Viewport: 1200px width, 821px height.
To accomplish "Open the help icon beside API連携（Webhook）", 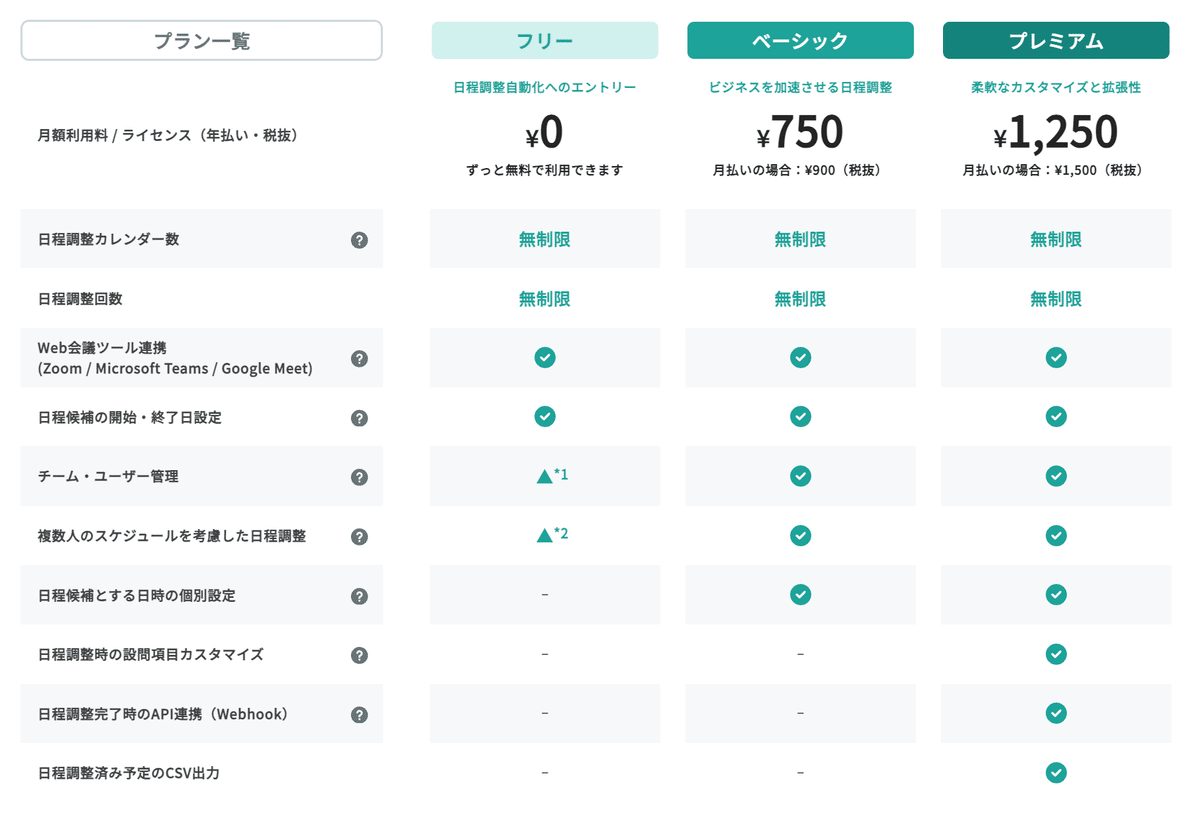I will [x=359, y=713].
